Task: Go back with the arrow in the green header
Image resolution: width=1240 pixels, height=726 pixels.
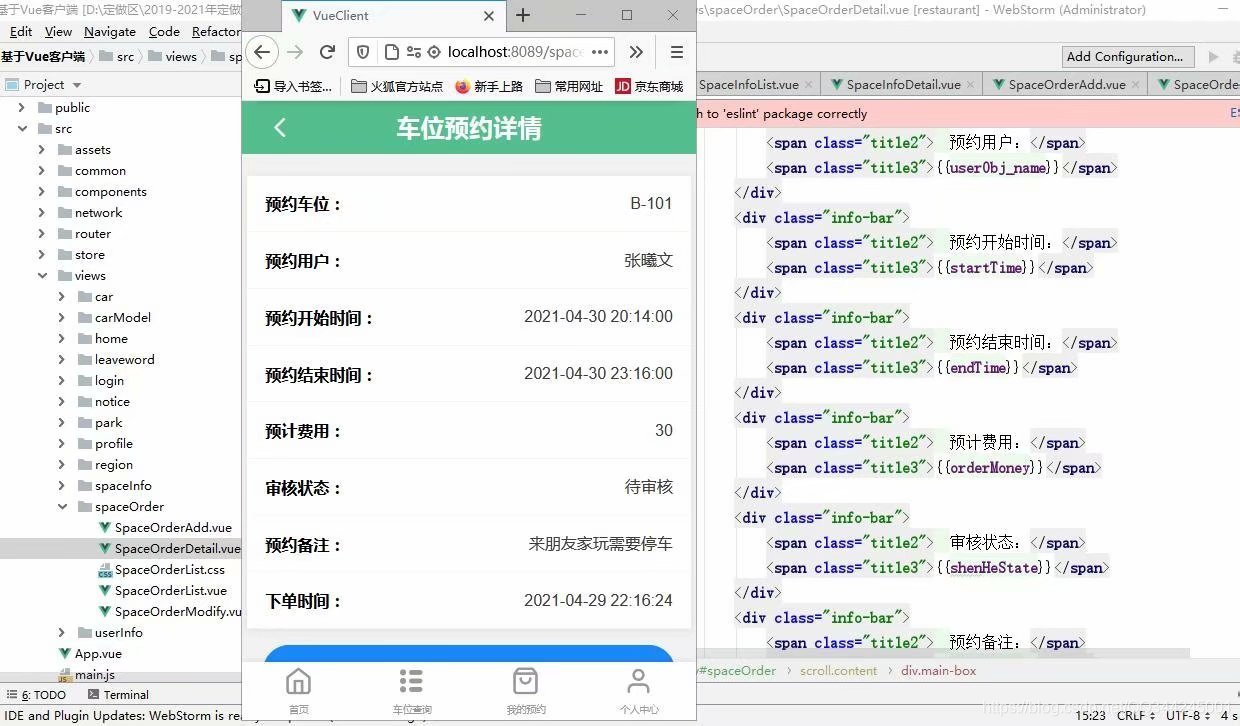Action: tap(280, 127)
